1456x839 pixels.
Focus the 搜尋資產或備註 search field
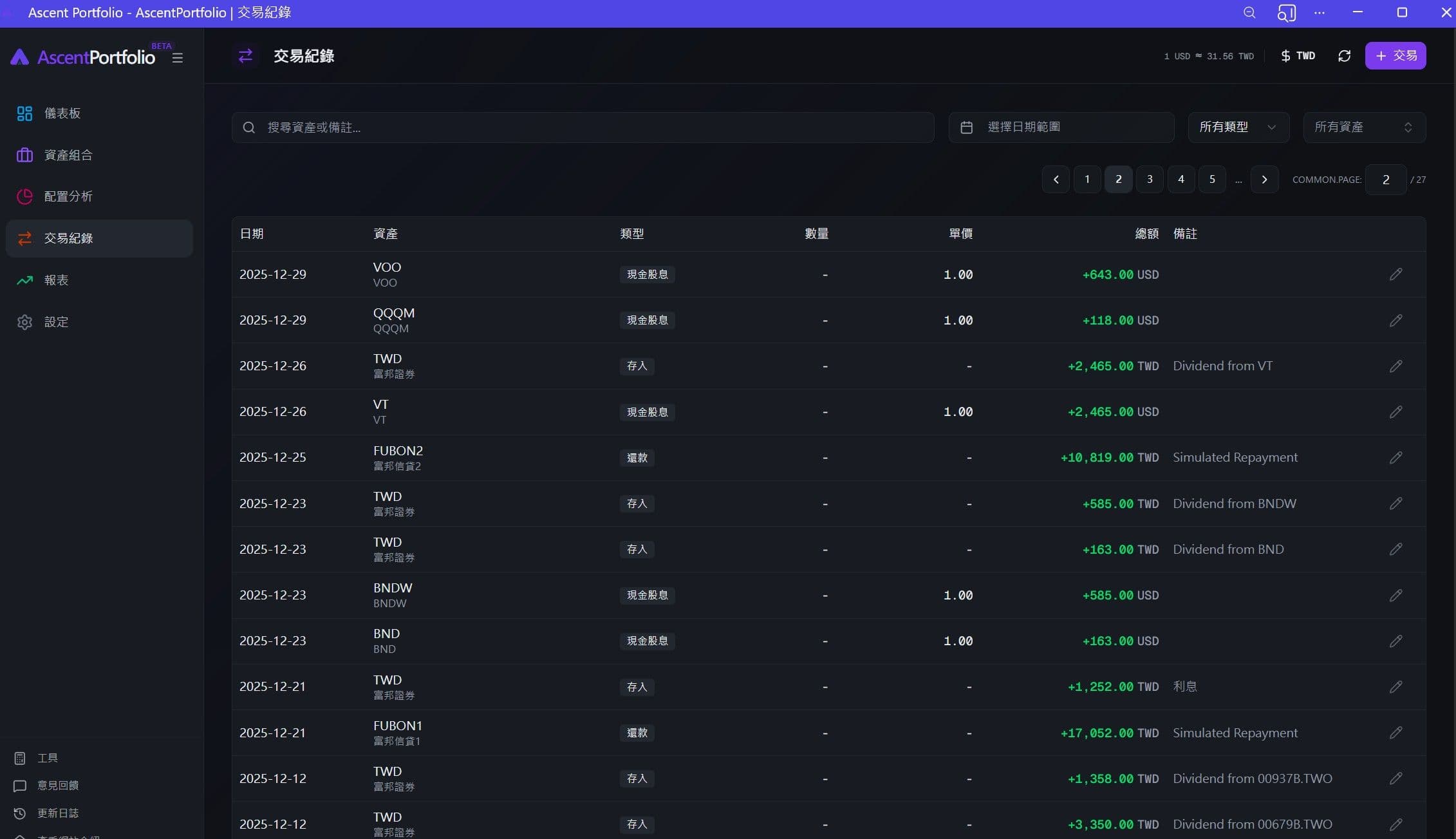583,127
